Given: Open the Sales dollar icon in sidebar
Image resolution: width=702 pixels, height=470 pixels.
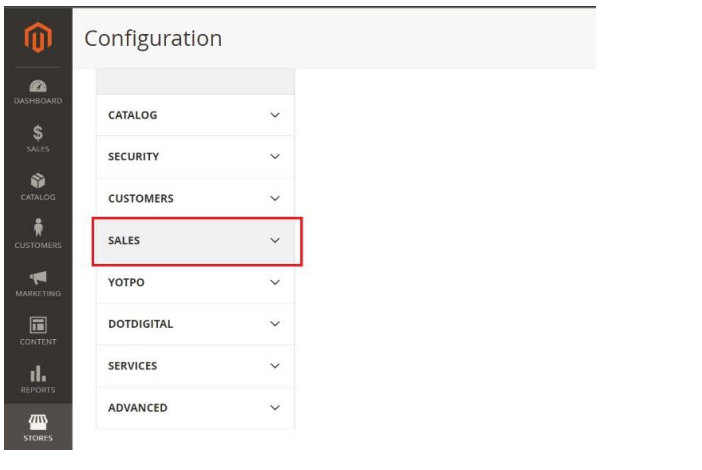Looking at the screenshot, I should tap(38, 133).
